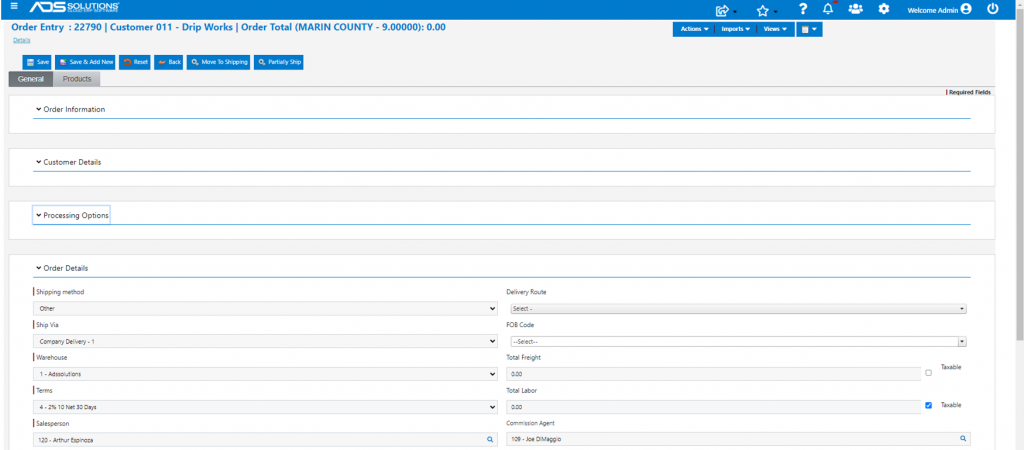Viewport: 1024px width, 450px height.
Task: Click the page vertical scrollbar
Action: 1019,176
